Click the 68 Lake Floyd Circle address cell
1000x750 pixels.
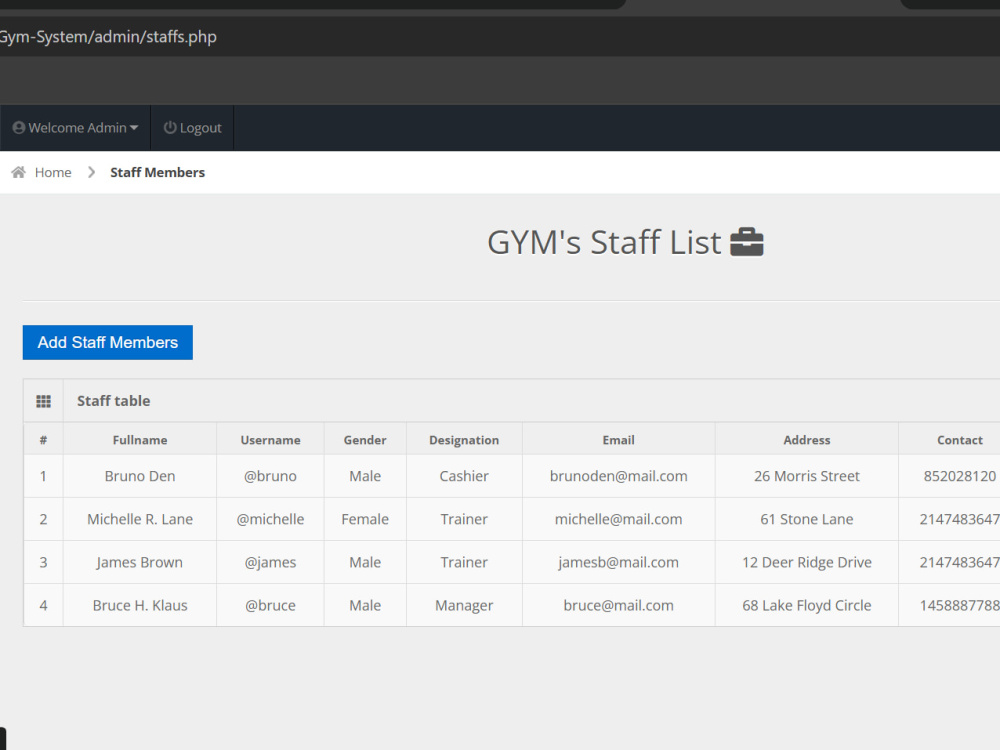coord(807,605)
